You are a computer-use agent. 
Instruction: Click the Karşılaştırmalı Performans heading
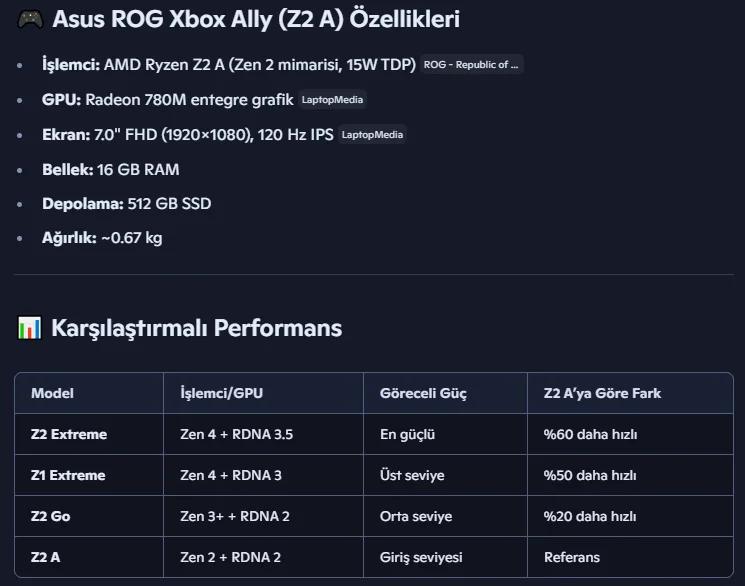(196, 328)
